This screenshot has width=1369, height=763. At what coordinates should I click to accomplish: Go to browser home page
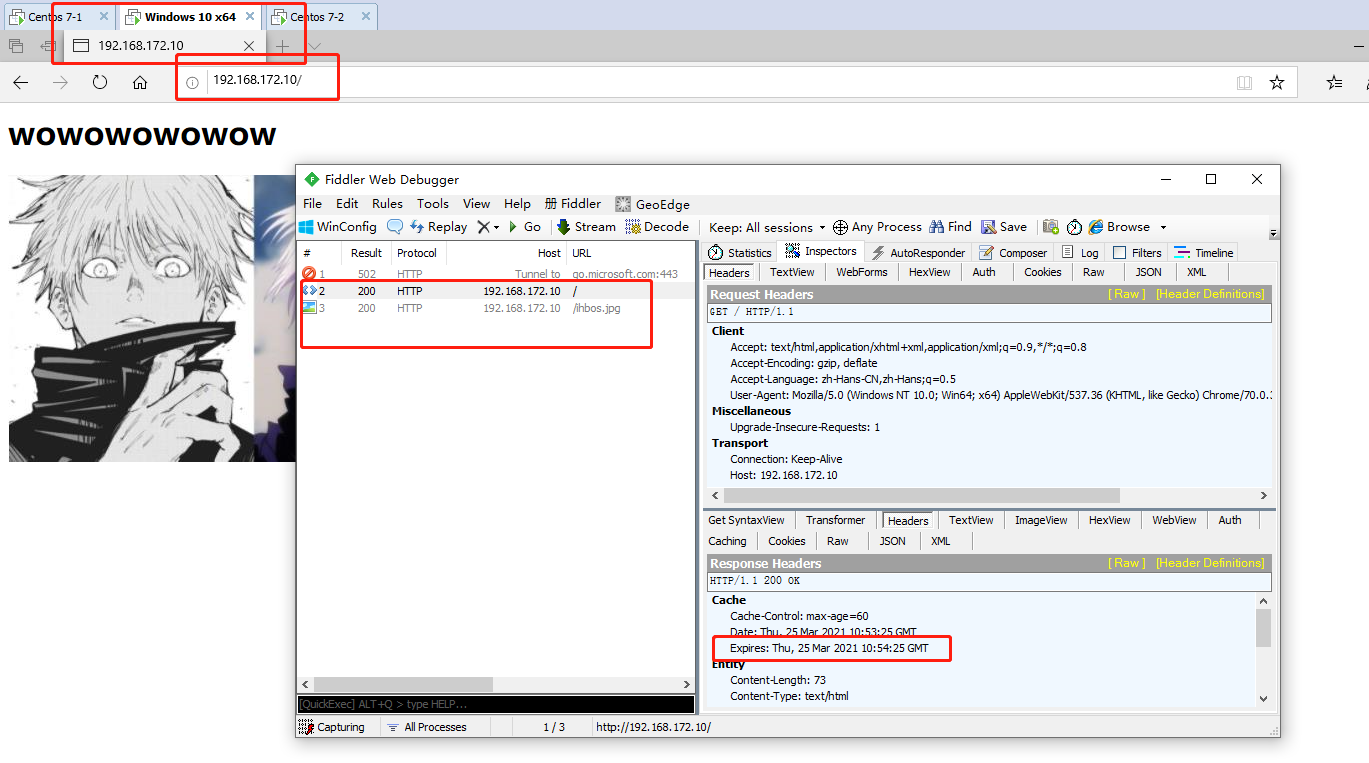pyautogui.click(x=140, y=83)
